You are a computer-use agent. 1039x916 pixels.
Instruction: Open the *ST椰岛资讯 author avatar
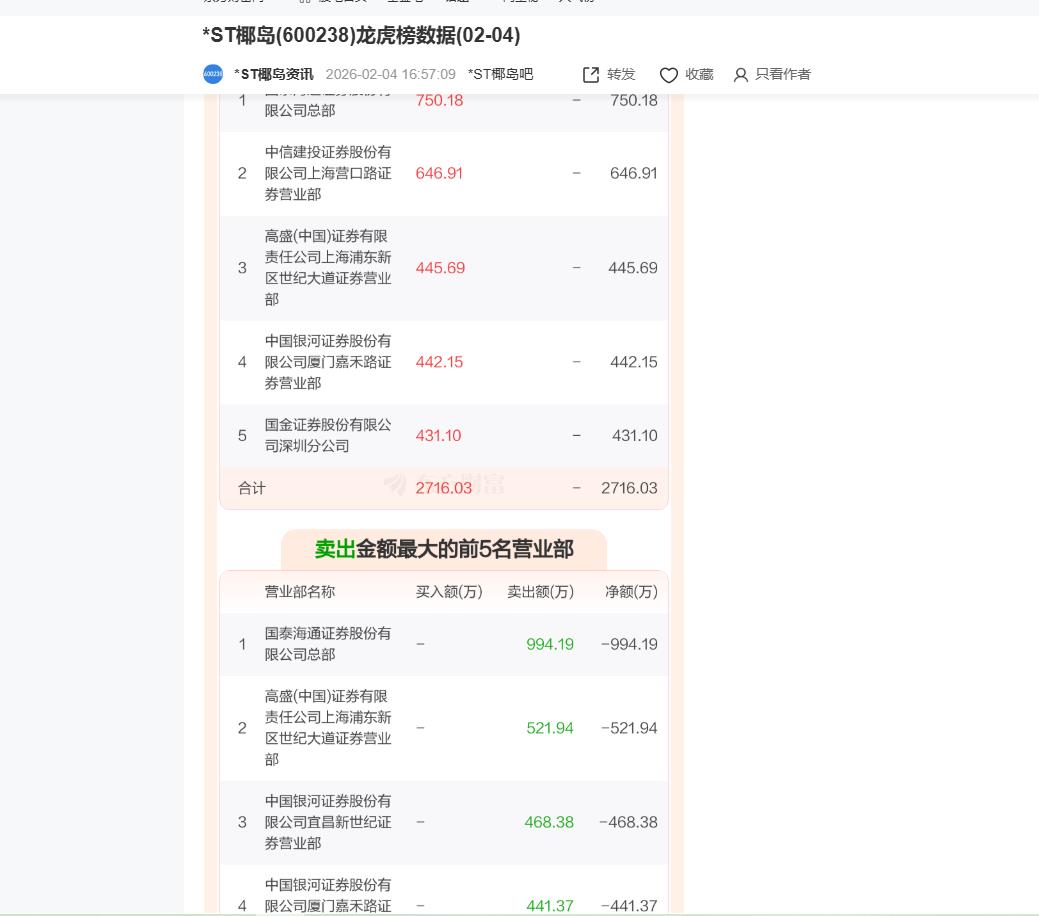tap(213, 74)
